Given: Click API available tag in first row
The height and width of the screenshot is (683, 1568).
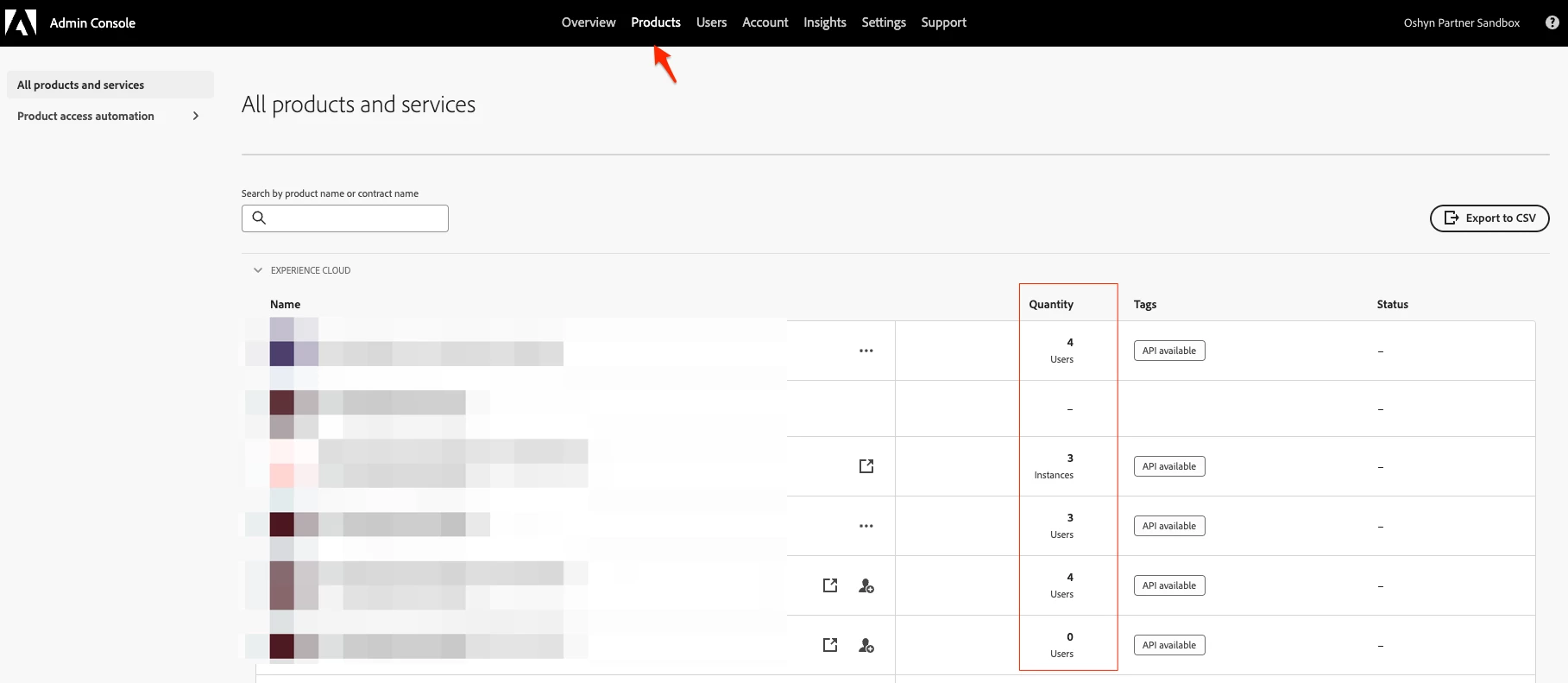Looking at the screenshot, I should coord(1169,351).
